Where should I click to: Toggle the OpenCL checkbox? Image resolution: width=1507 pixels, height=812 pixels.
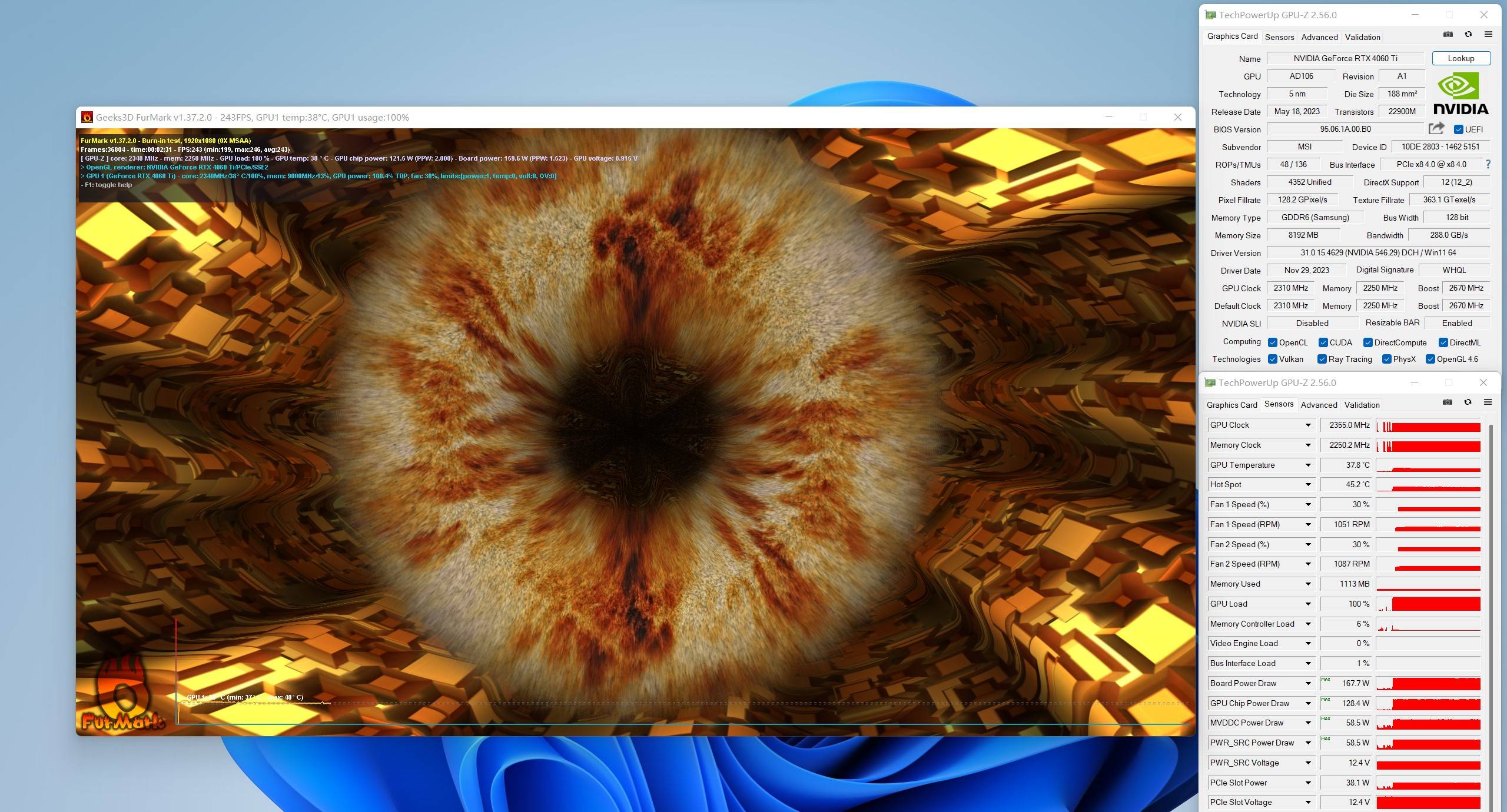[x=1273, y=342]
